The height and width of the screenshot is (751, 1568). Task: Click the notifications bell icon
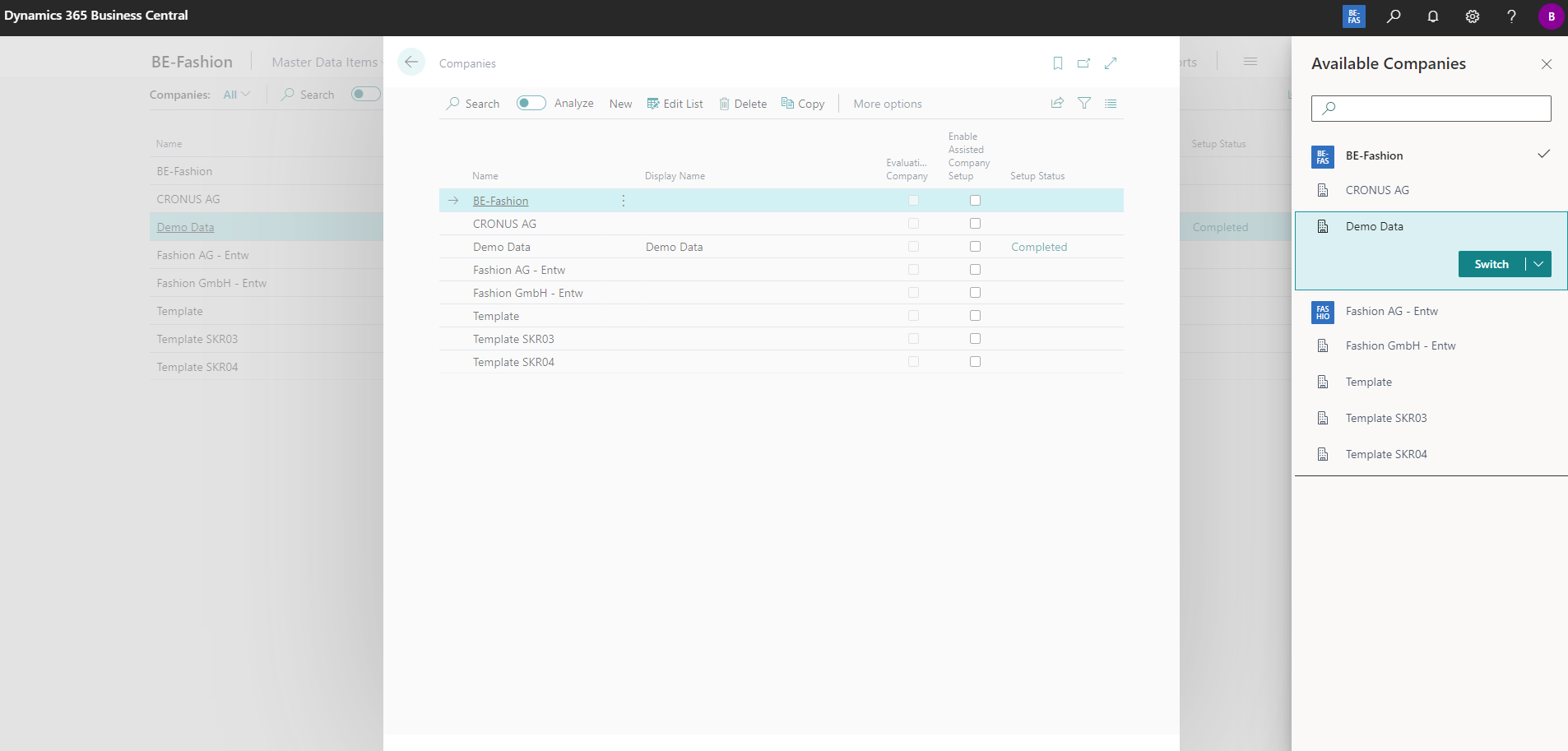[1432, 16]
